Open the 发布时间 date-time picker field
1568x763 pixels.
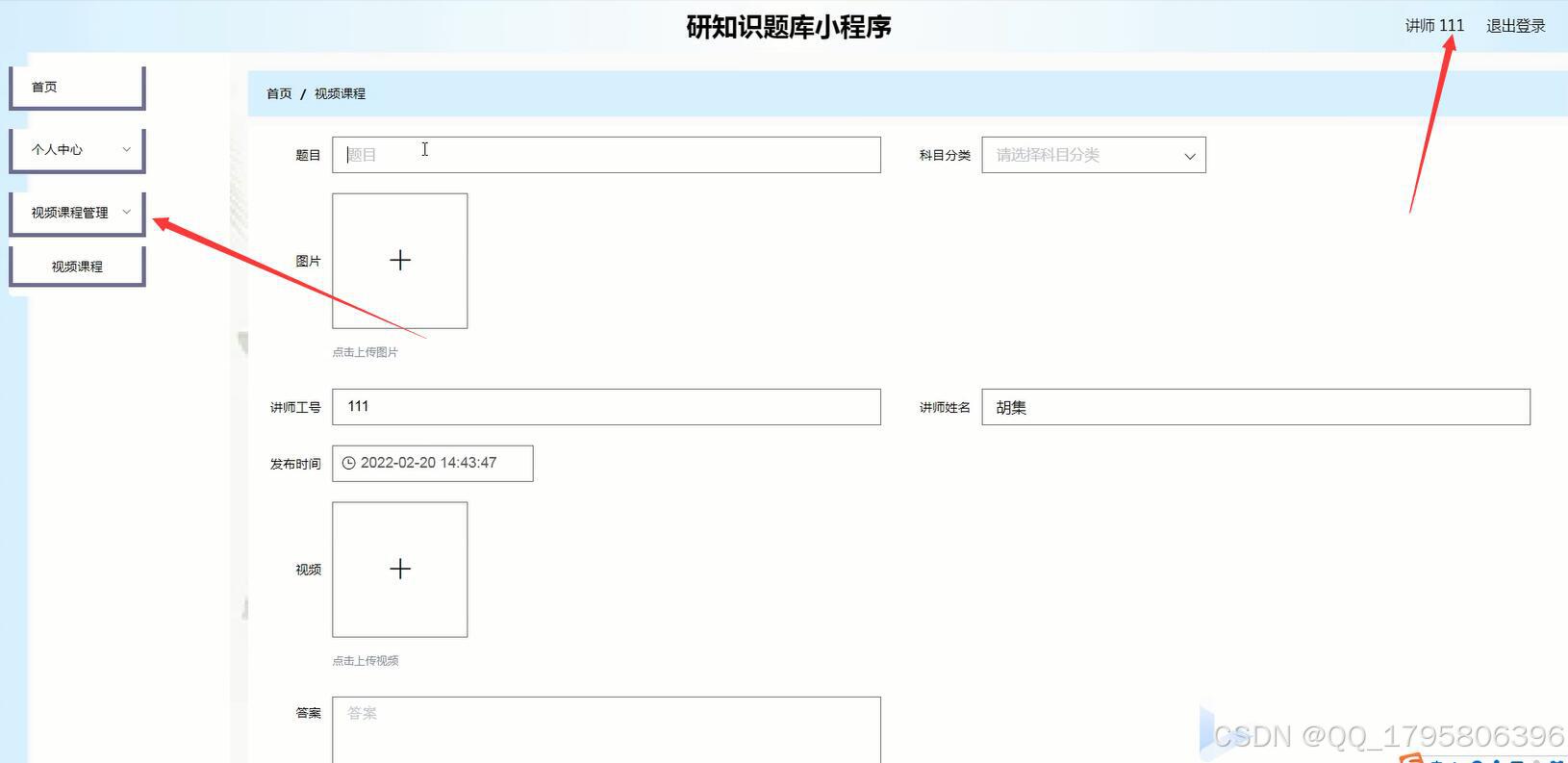point(432,463)
